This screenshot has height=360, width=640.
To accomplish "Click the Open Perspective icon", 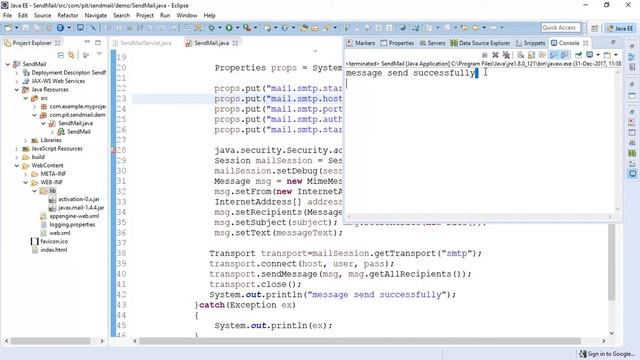I will click(594, 28).
